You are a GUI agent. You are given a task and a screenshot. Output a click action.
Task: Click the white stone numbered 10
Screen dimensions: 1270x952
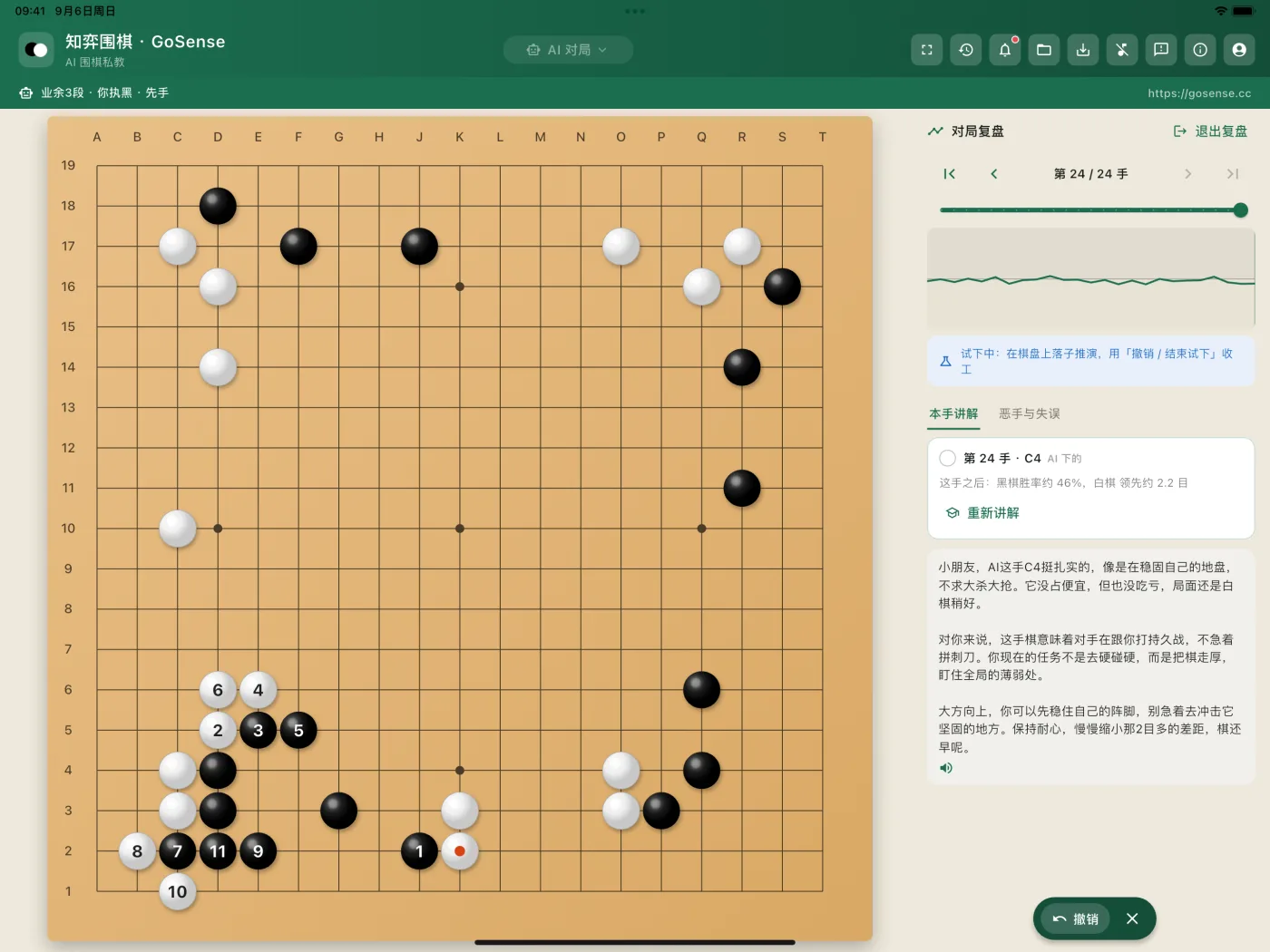(178, 891)
